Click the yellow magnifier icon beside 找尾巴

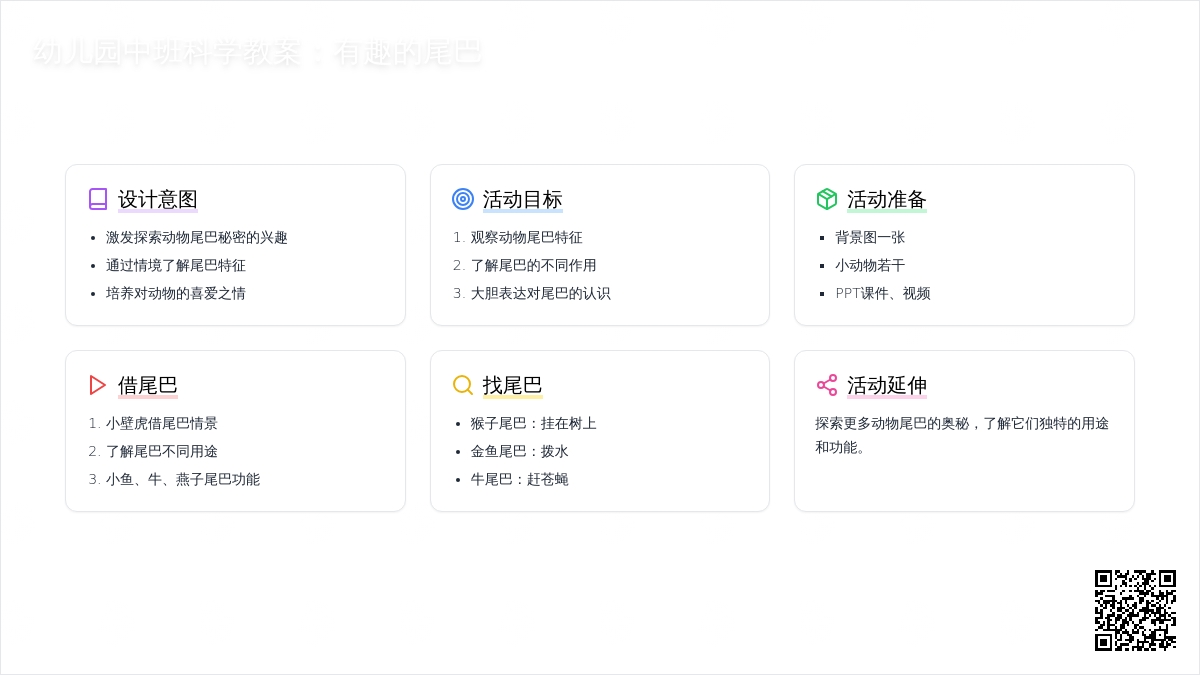[x=463, y=385]
